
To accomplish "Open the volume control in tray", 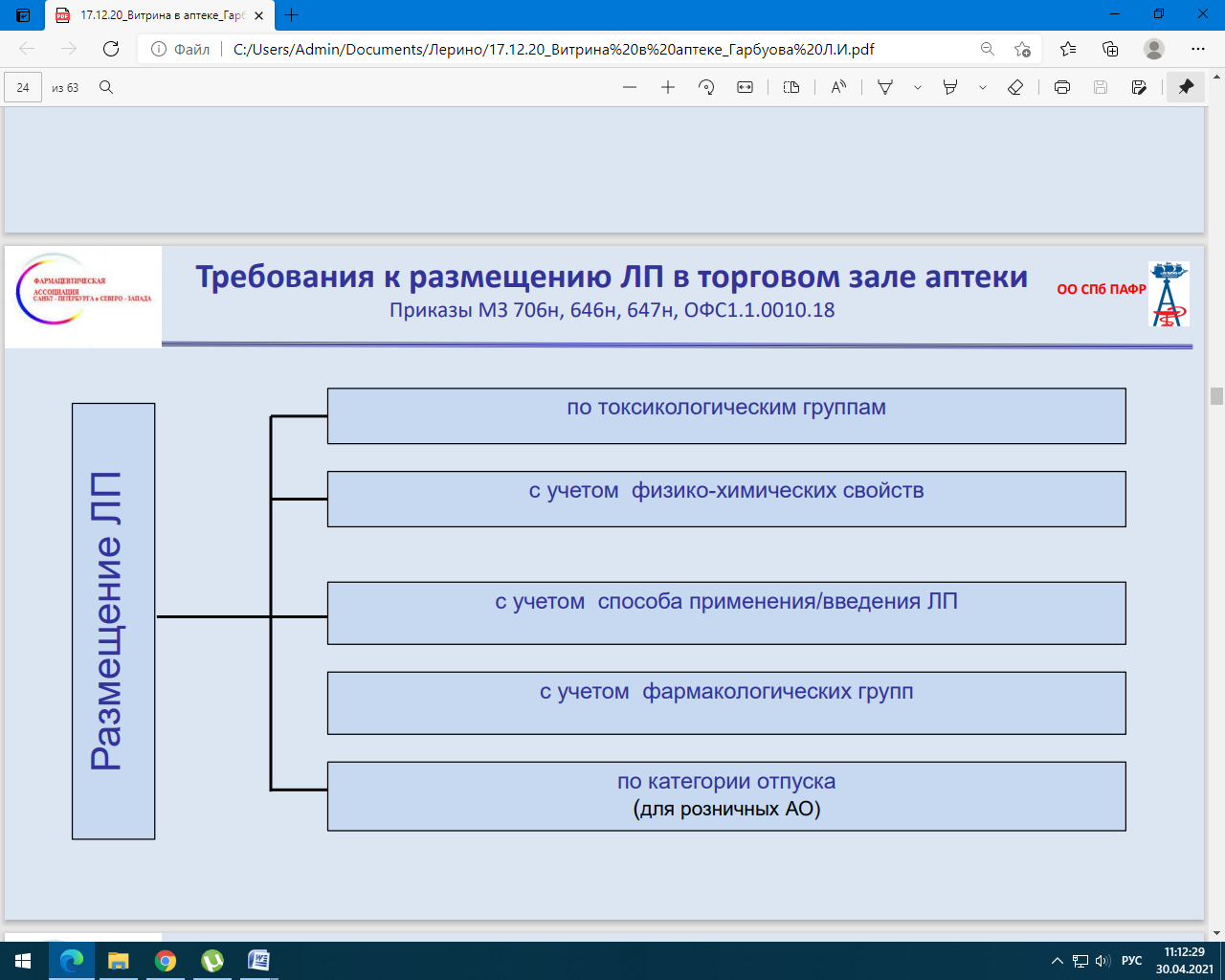I will [1102, 961].
